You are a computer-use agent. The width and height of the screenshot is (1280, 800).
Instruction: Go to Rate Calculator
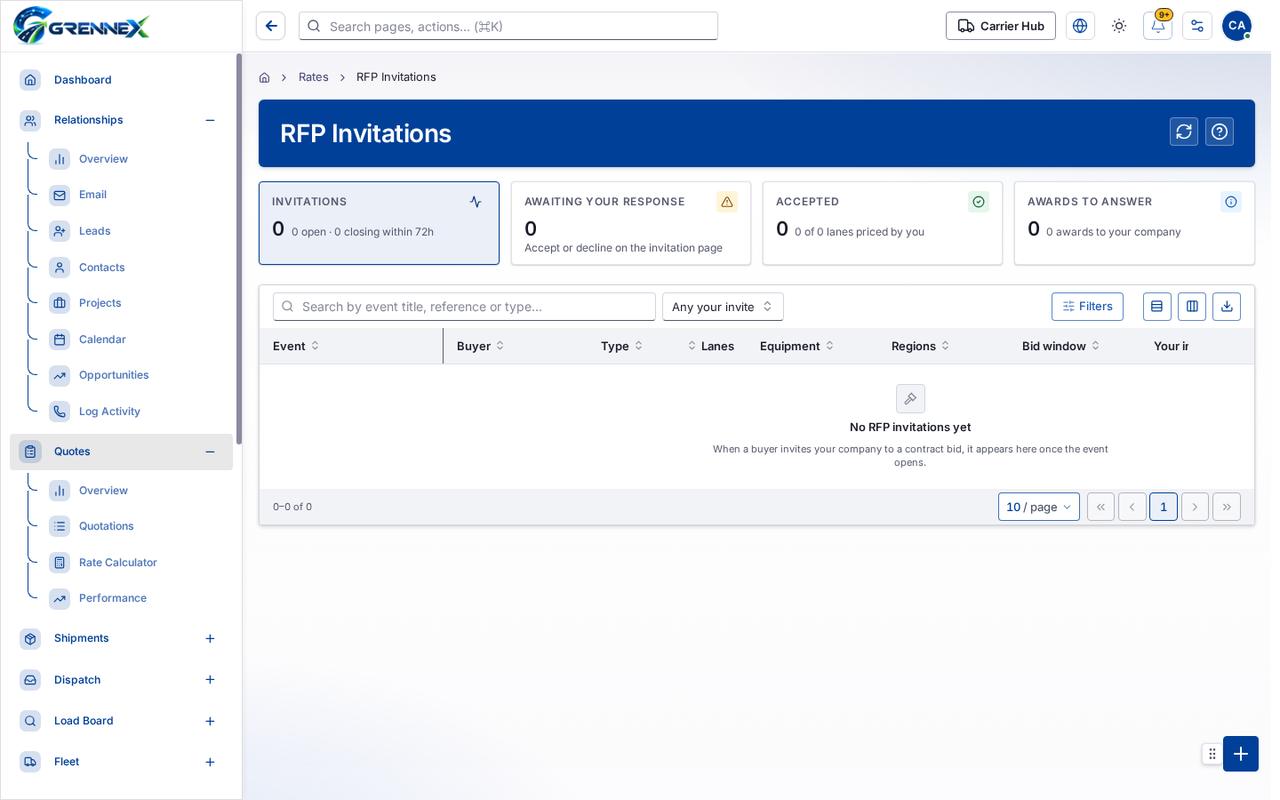point(118,563)
